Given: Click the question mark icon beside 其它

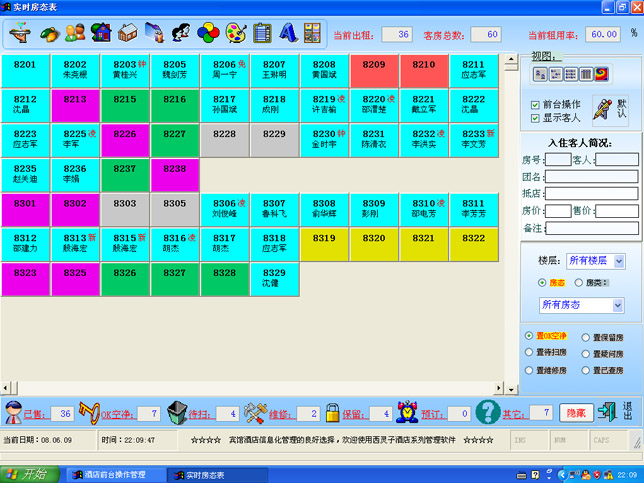Looking at the screenshot, I should 487,411.
